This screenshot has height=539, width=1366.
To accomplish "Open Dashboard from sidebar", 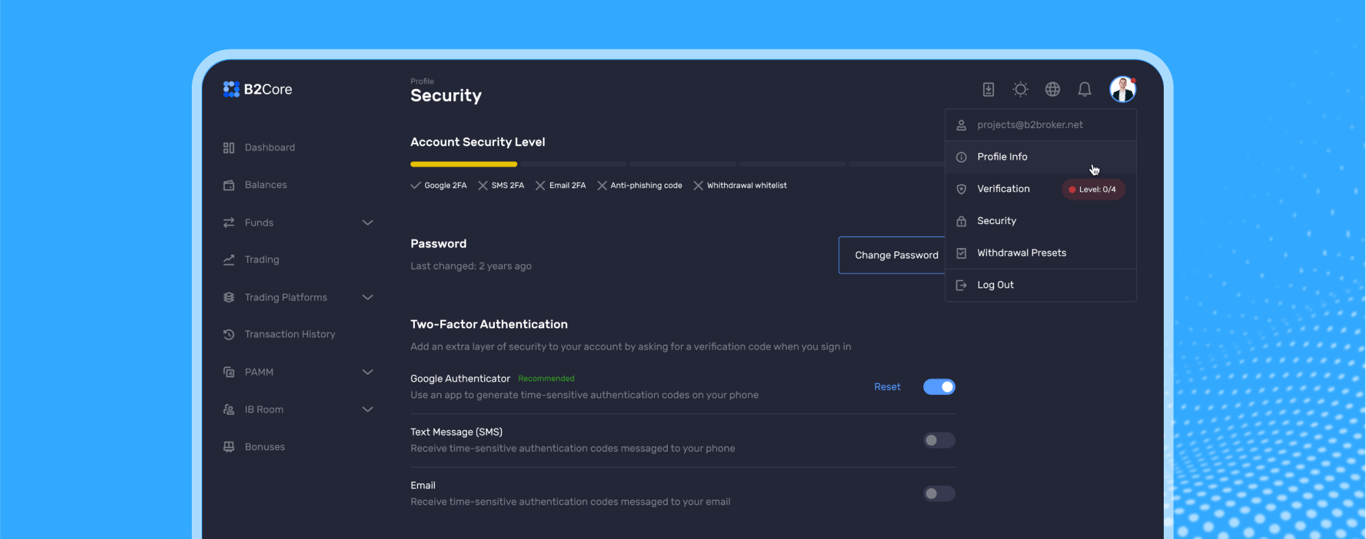I will (269, 147).
